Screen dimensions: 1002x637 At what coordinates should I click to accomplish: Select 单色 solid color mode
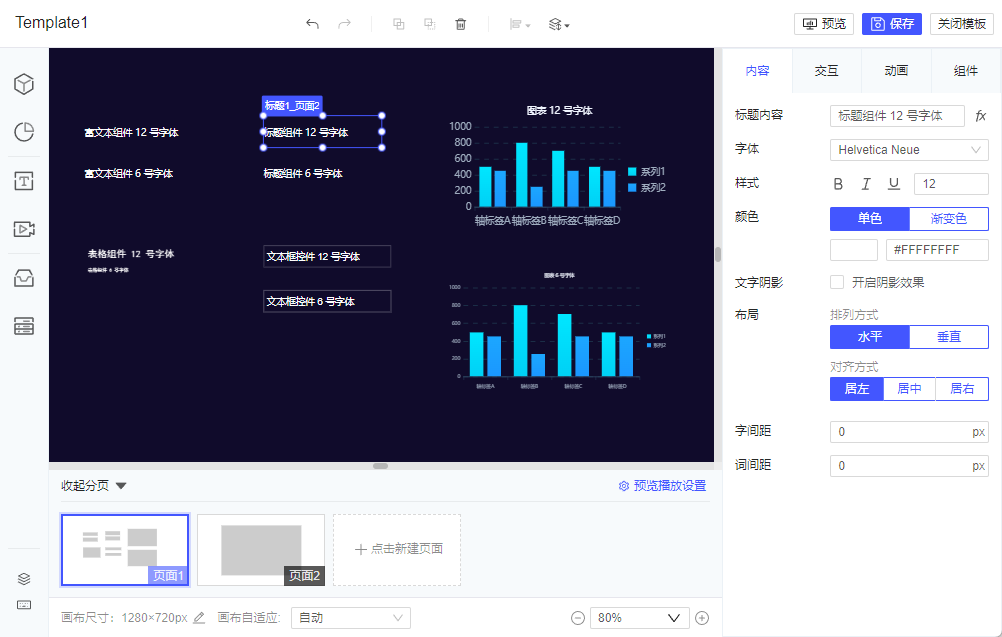[x=869, y=219]
